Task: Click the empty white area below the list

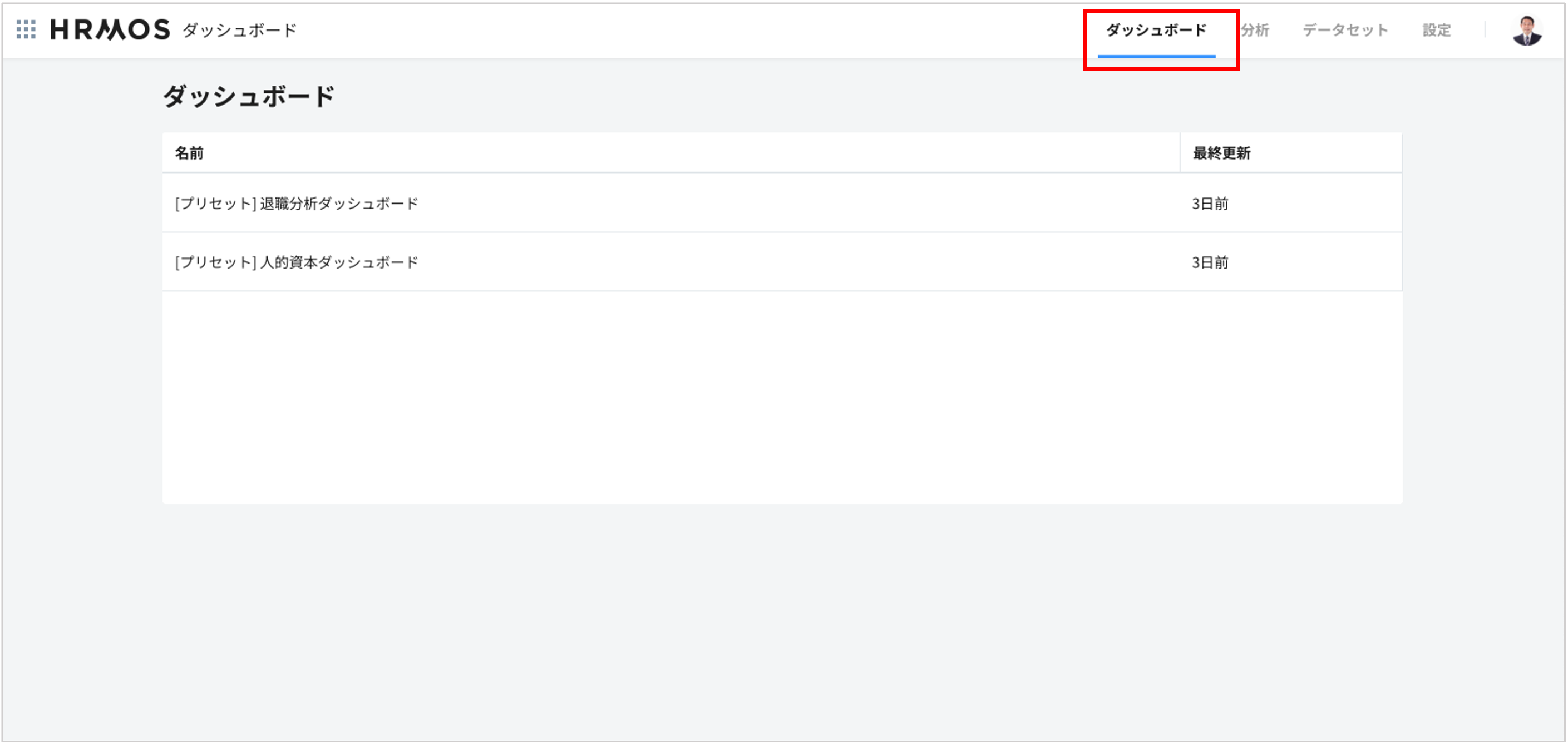Action: pos(782,395)
